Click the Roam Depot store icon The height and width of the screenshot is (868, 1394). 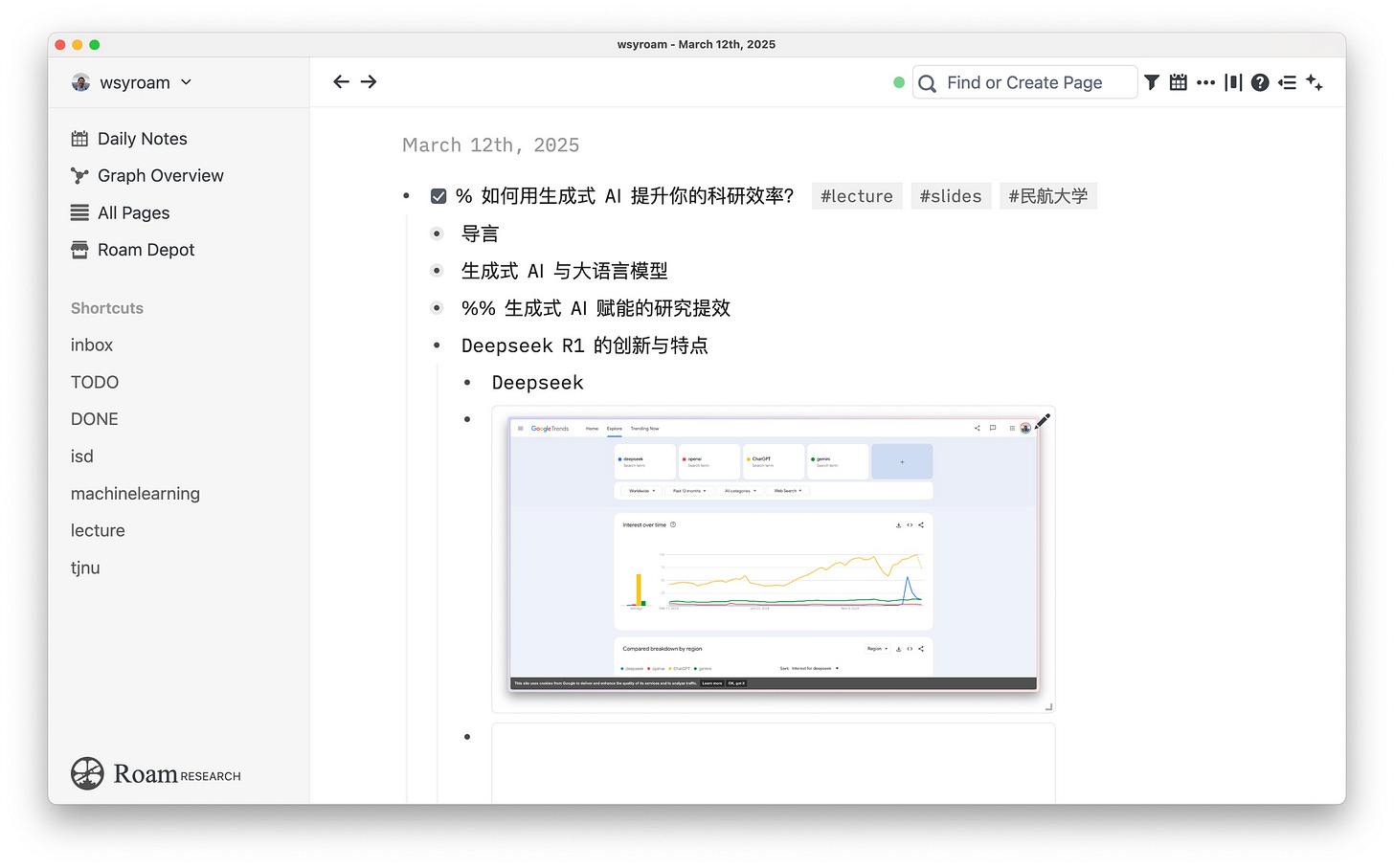tap(79, 250)
